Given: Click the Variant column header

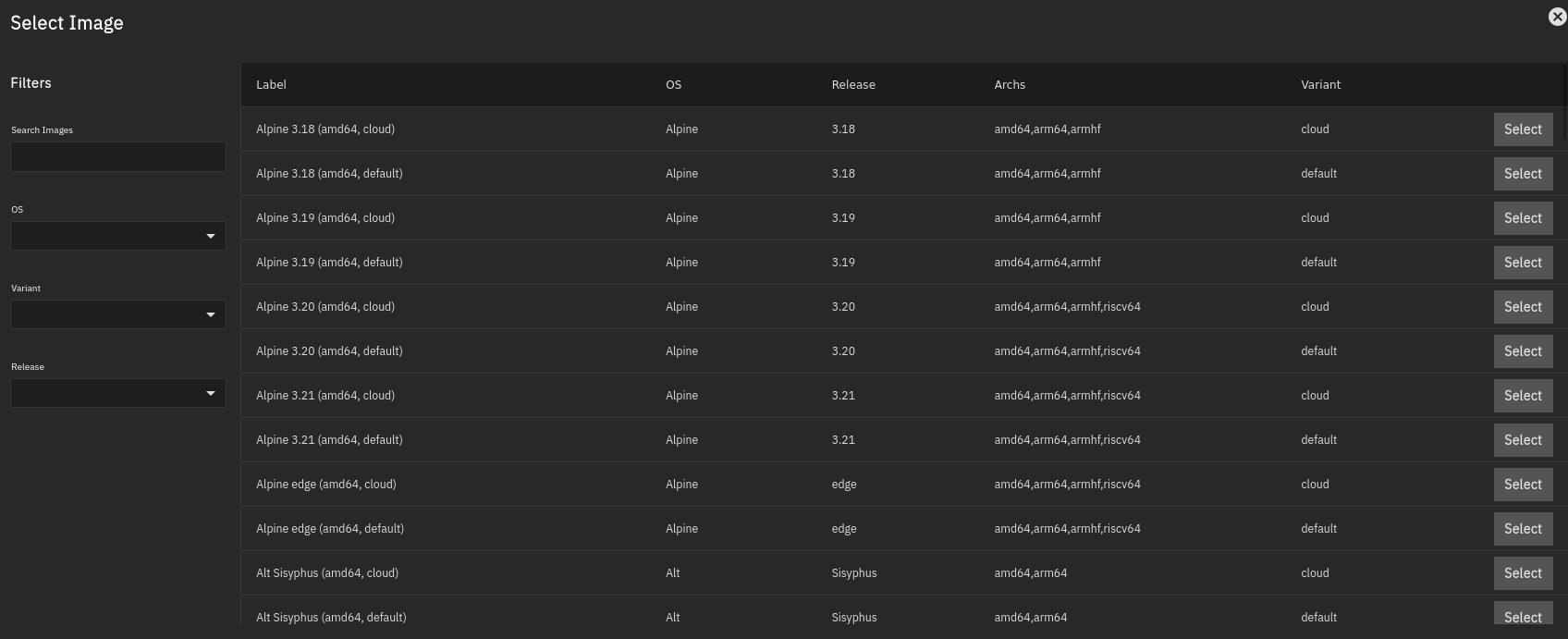Looking at the screenshot, I should [x=1320, y=84].
